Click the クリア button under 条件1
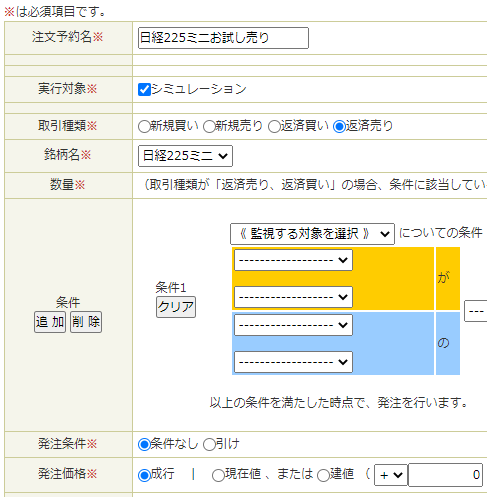Viewport: 487px width, 497px height. point(176,307)
